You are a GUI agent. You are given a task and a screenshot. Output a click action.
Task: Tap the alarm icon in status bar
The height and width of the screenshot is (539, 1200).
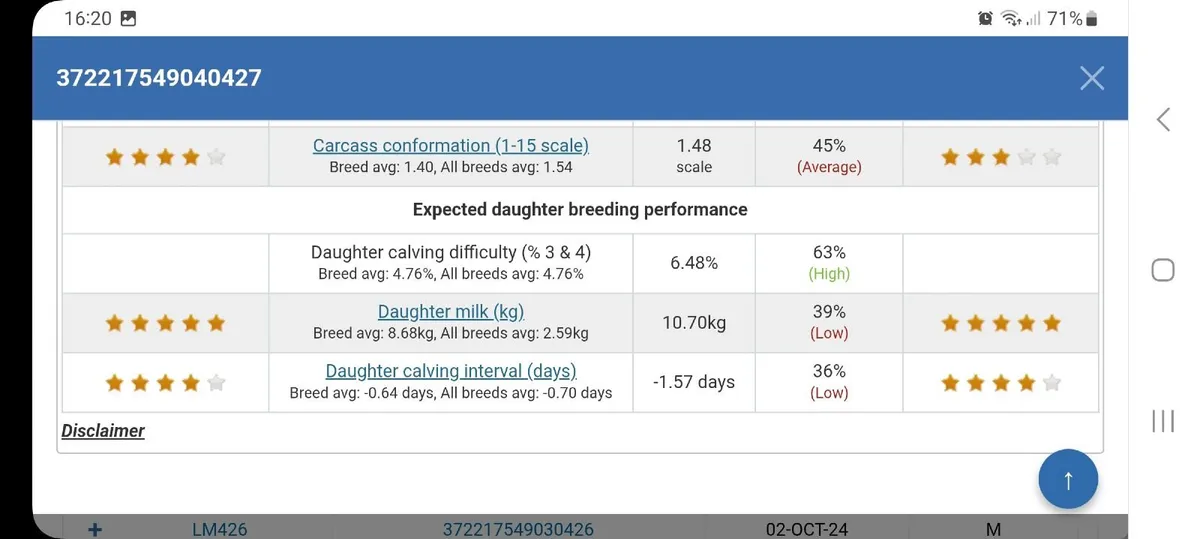tap(985, 19)
